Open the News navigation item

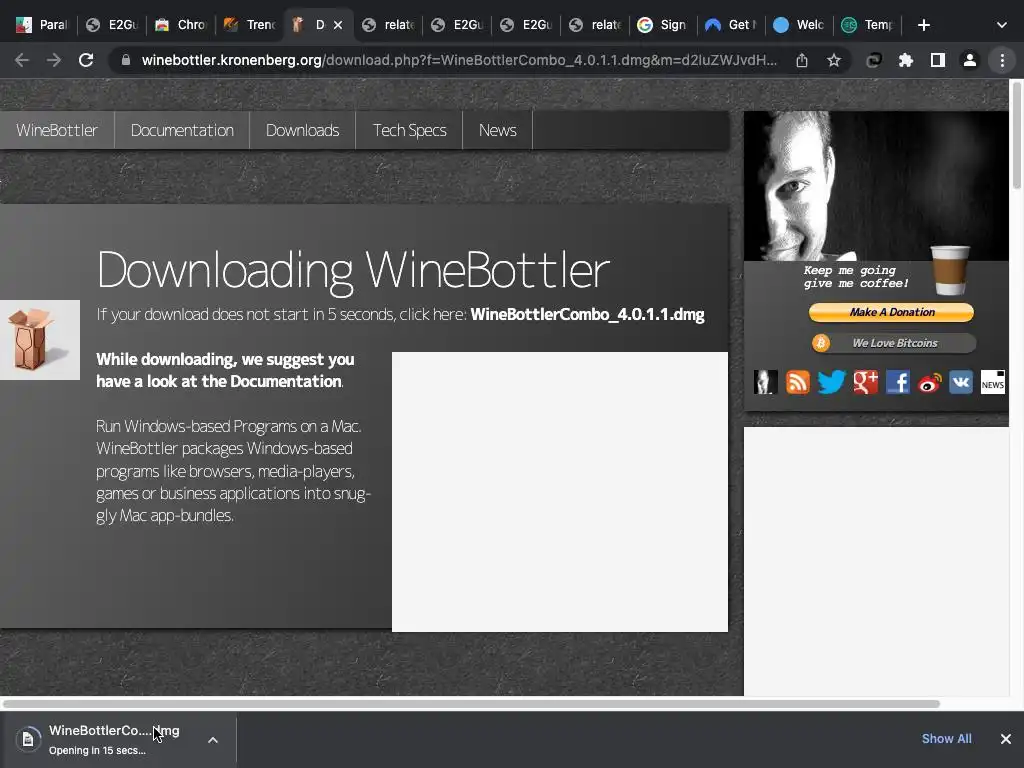tap(498, 131)
